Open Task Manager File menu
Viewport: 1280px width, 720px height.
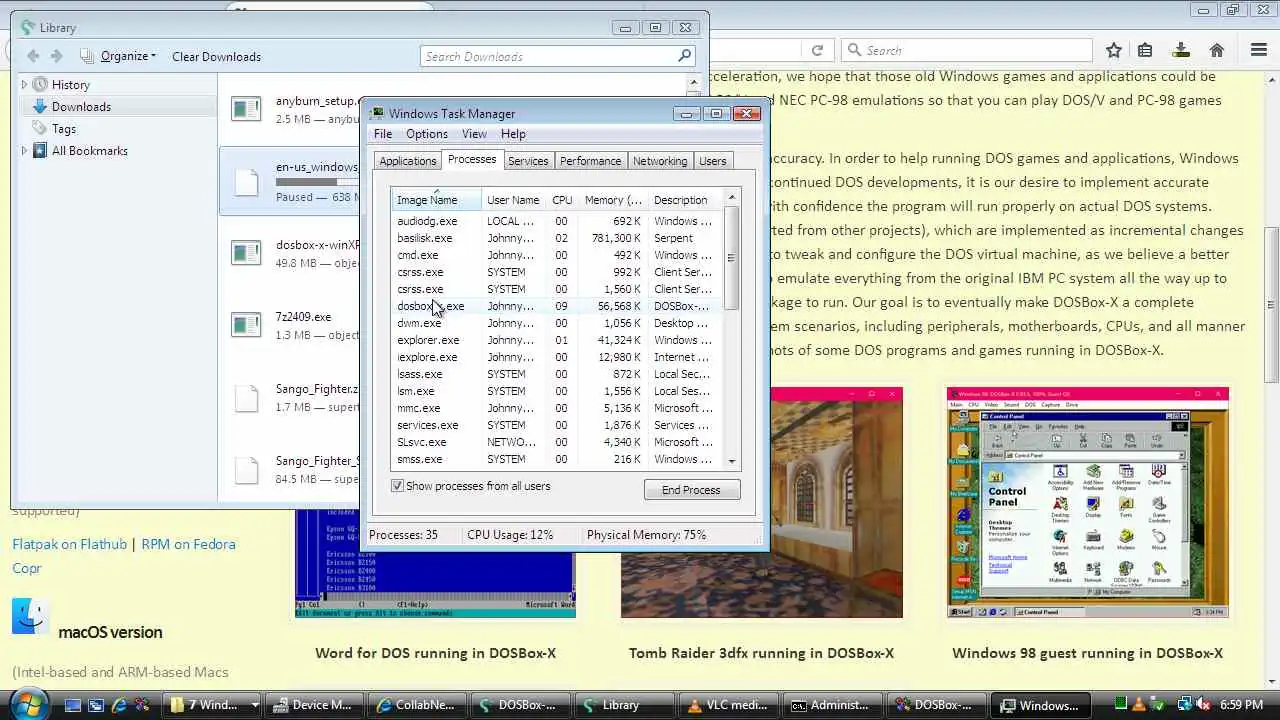(x=383, y=134)
